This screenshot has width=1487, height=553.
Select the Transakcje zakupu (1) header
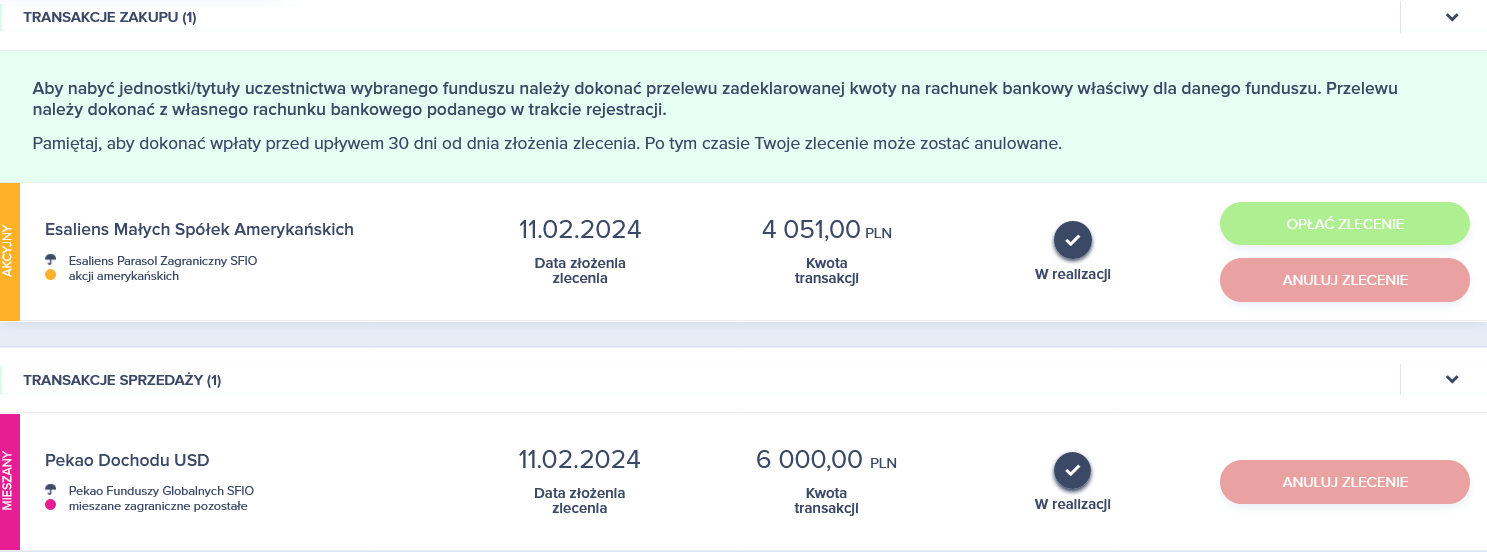click(110, 17)
